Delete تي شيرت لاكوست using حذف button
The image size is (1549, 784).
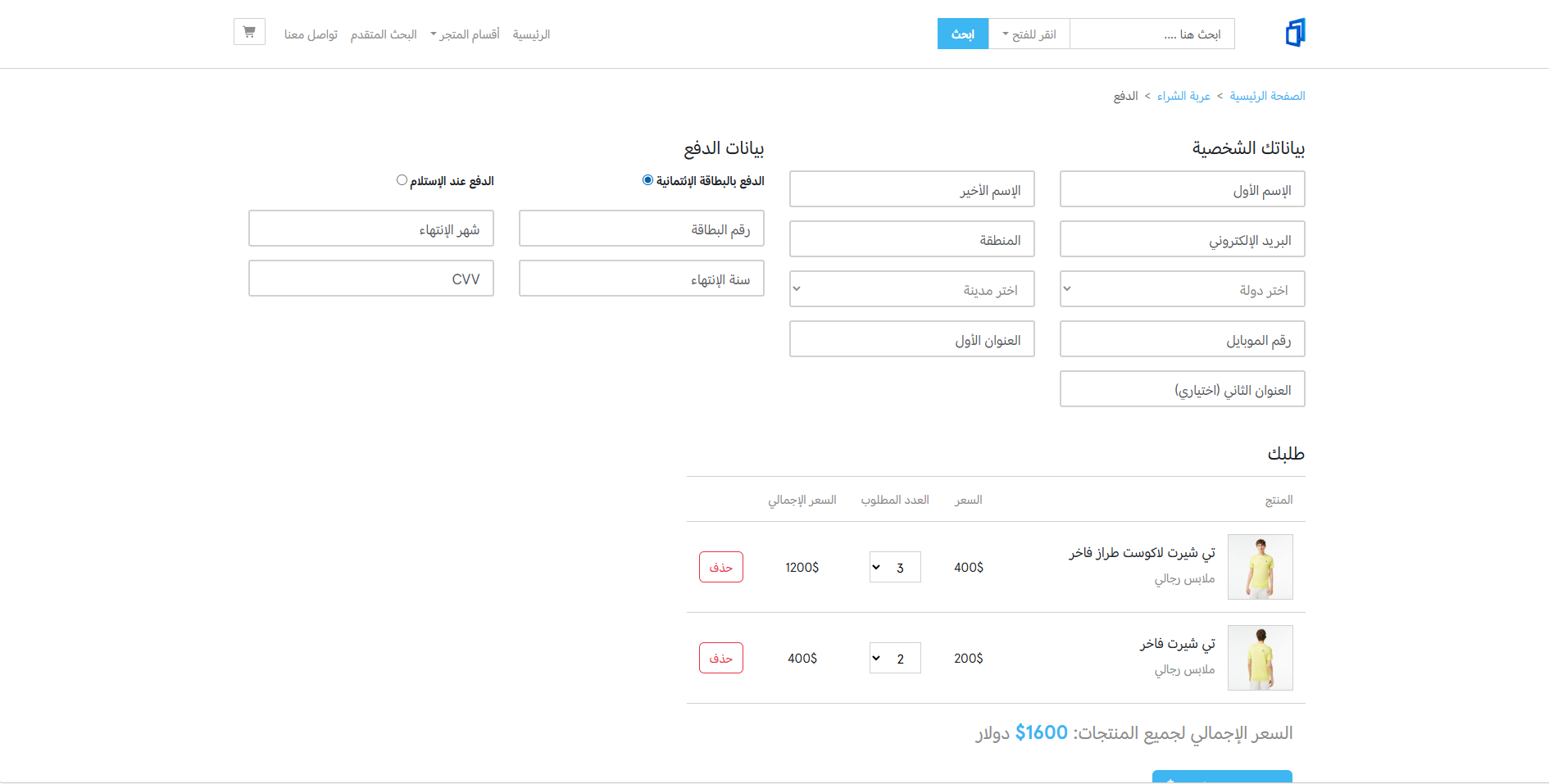point(720,566)
